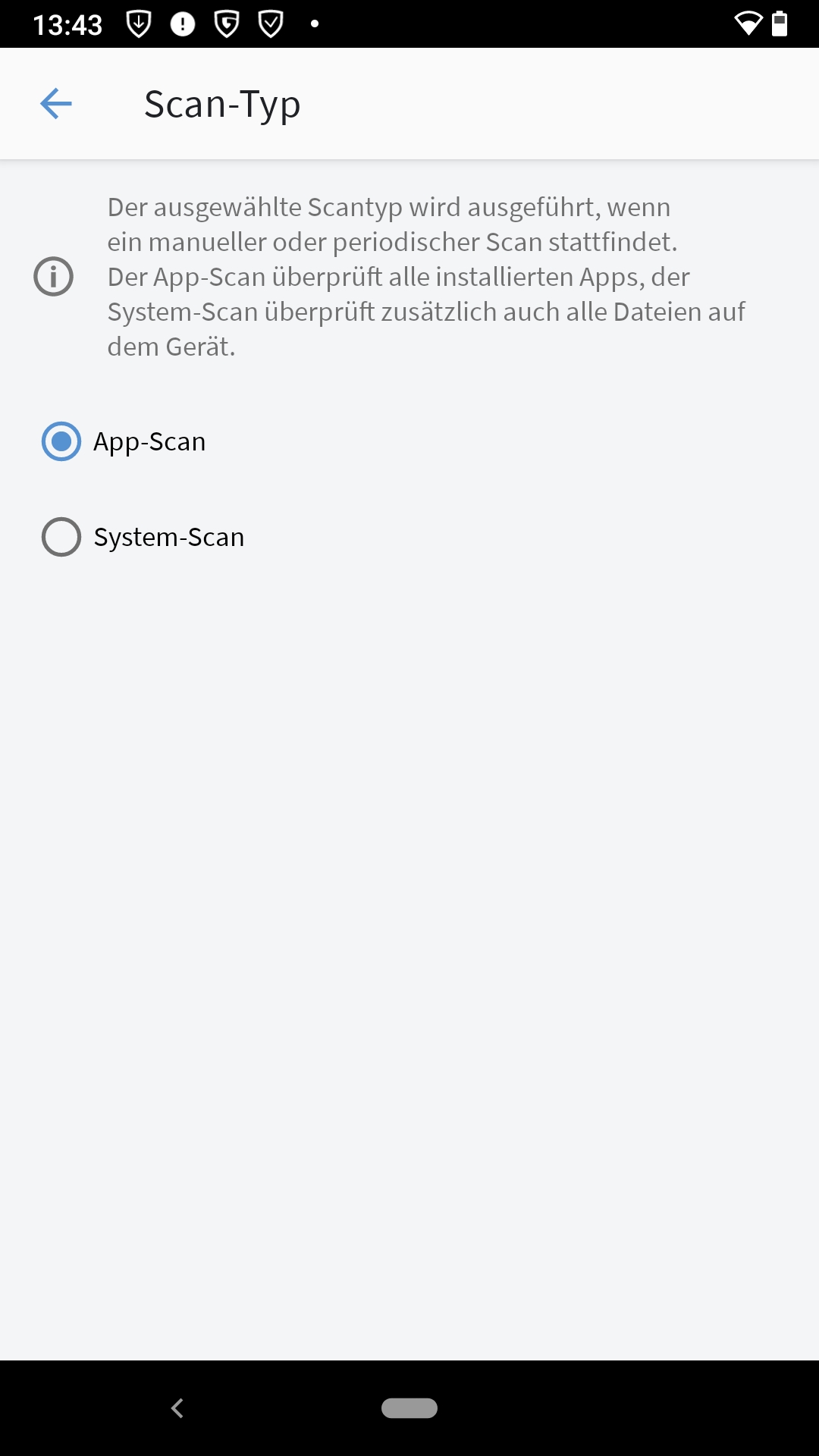Click the Scan-Typ page title

[222, 104]
